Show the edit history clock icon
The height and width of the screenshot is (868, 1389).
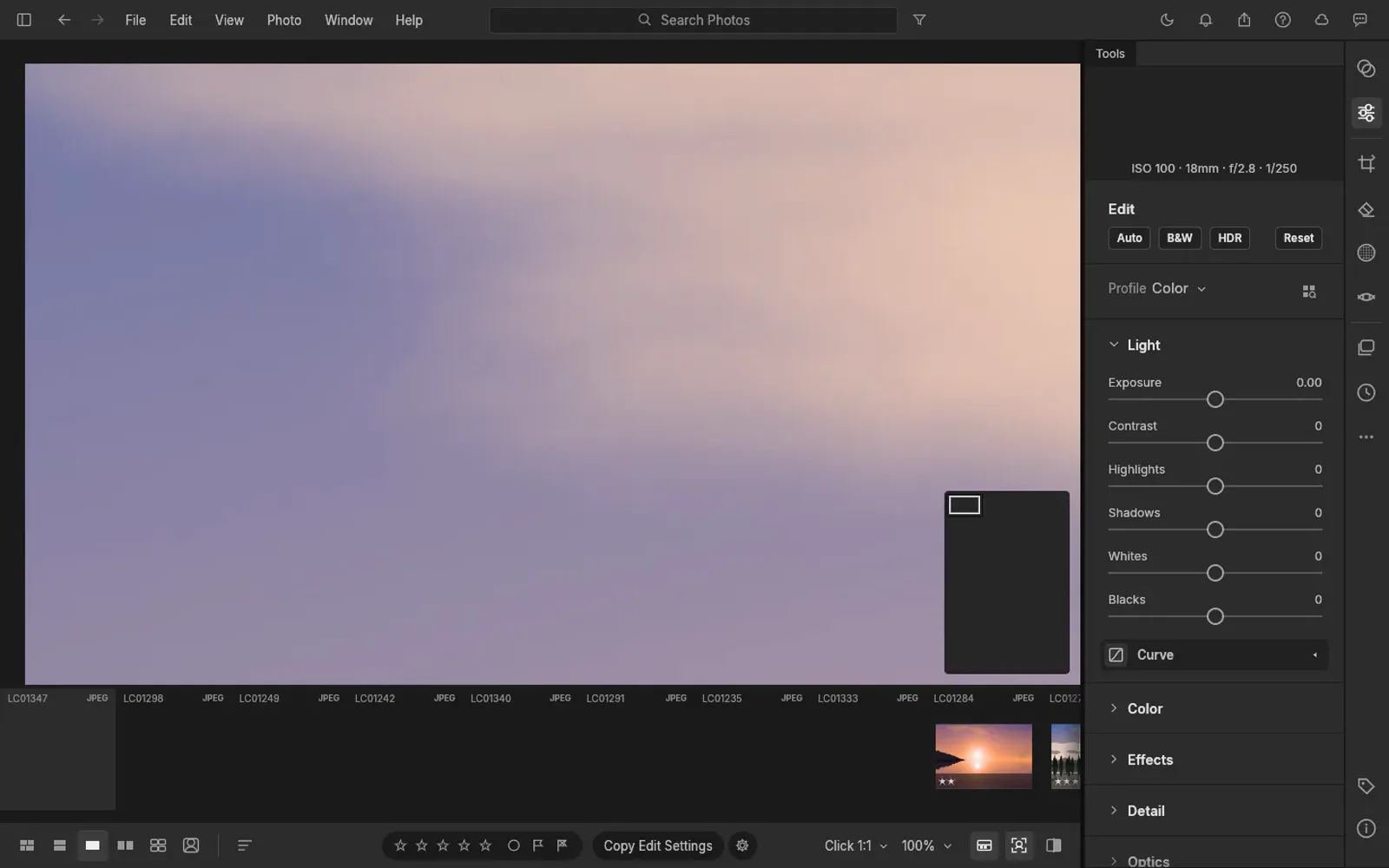click(1366, 393)
